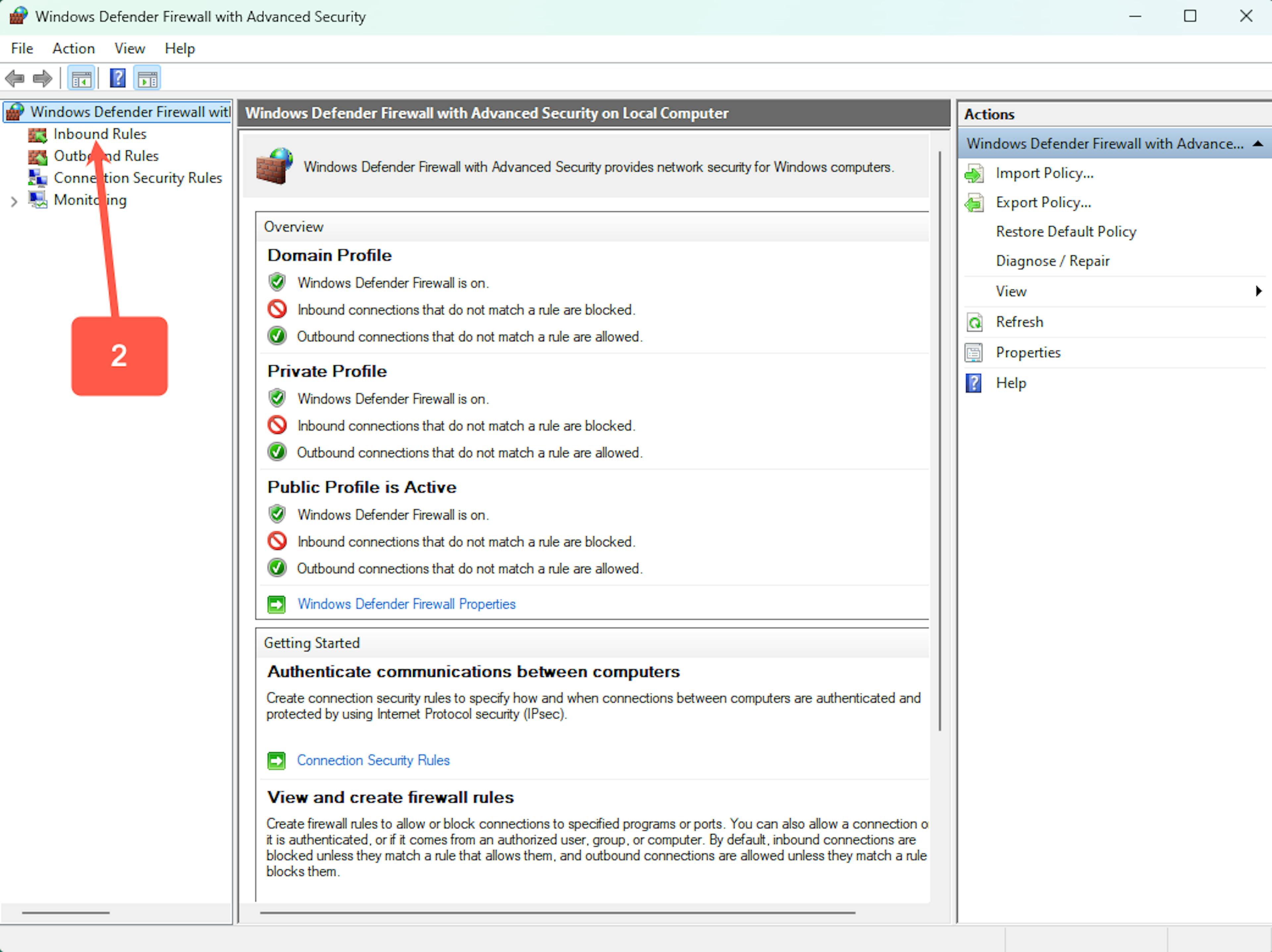Click Restore Default Policy action

point(1066,232)
